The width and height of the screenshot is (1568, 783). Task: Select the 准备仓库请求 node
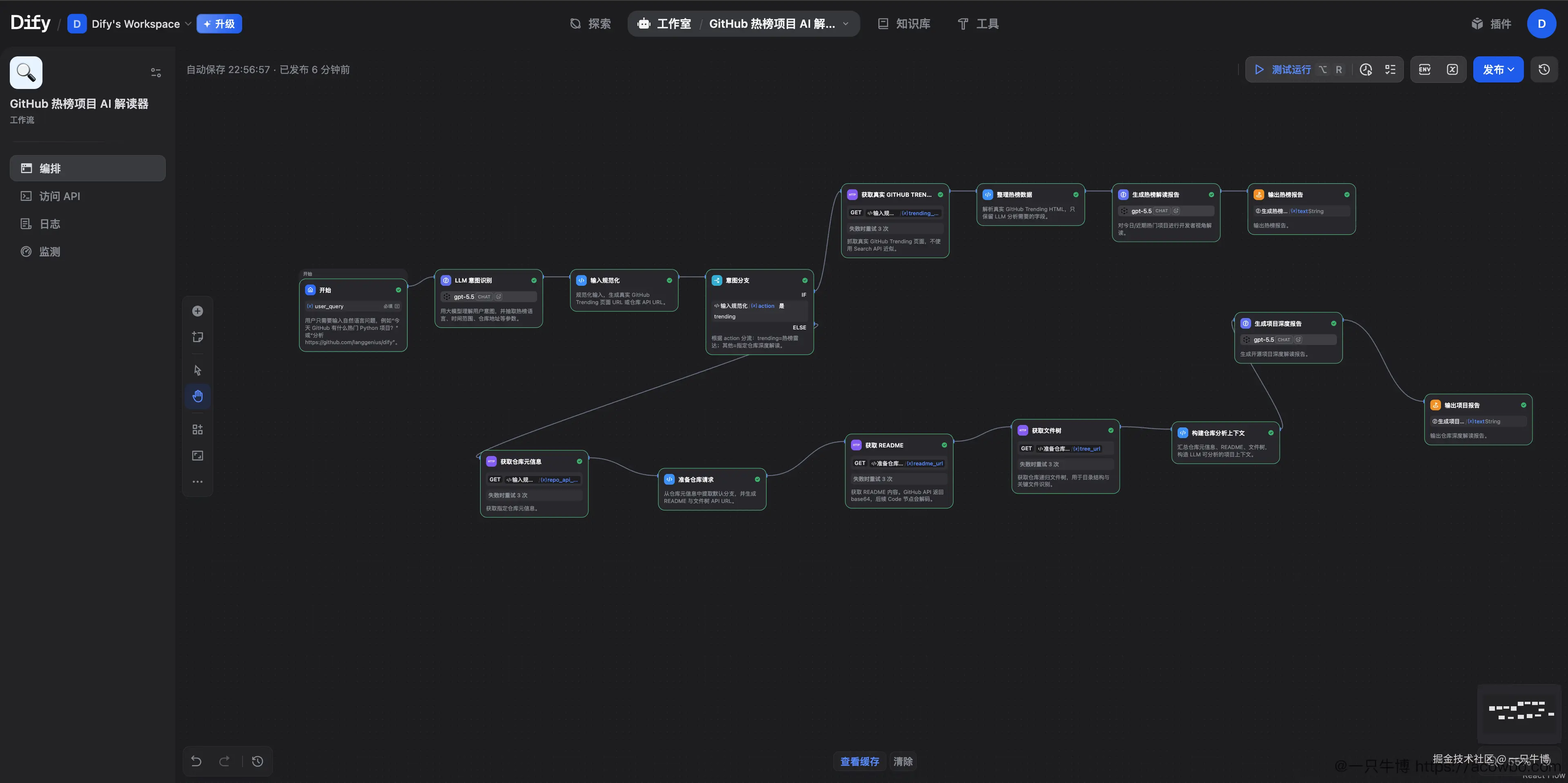coord(712,489)
